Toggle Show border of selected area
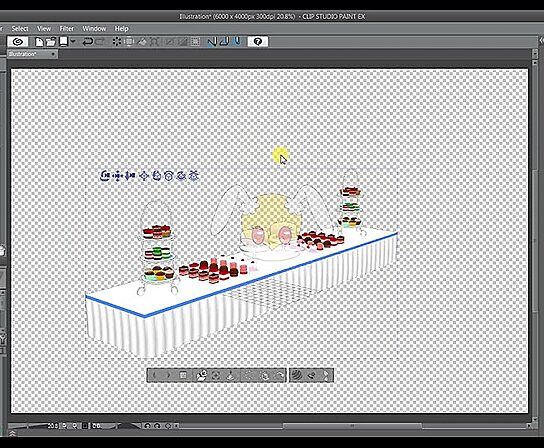This screenshot has width=544, height=448. pos(195,42)
